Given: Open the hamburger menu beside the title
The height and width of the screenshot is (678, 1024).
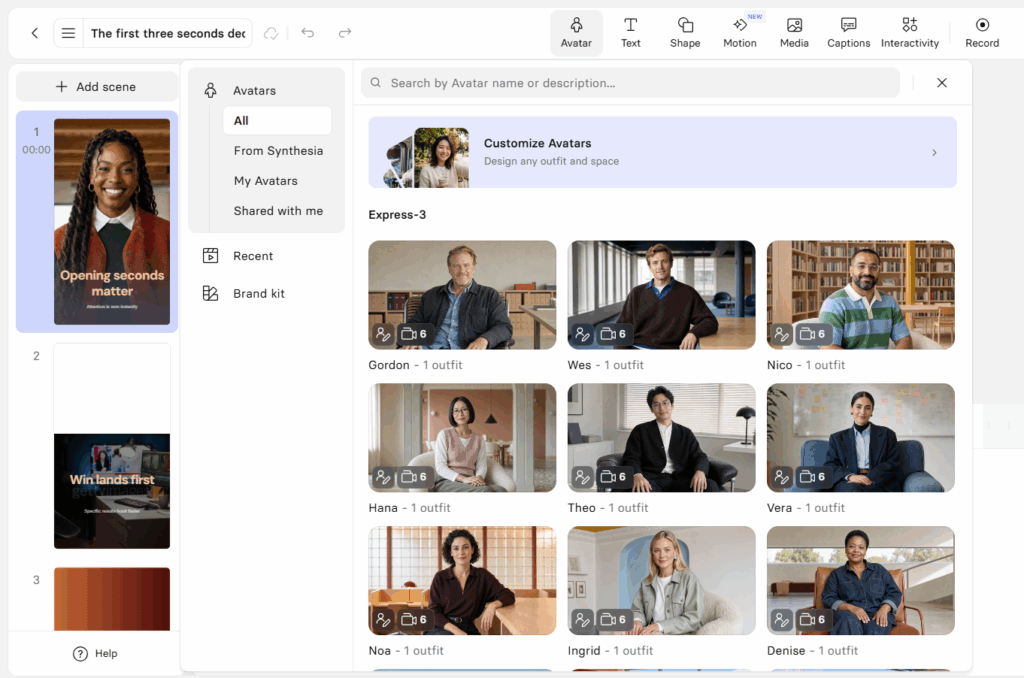Looking at the screenshot, I should pyautogui.click(x=68, y=33).
